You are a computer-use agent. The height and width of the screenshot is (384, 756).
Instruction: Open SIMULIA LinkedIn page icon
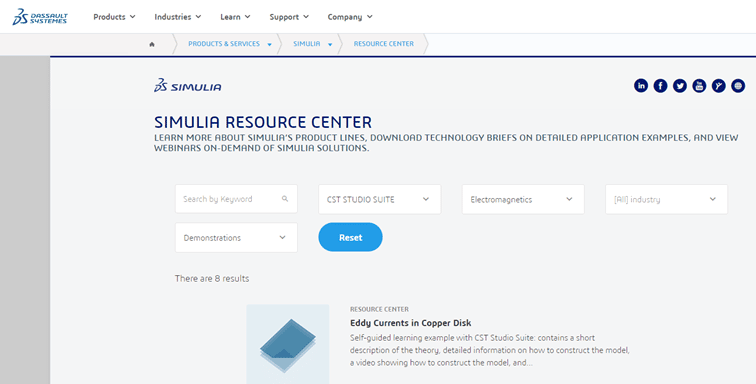coord(641,86)
